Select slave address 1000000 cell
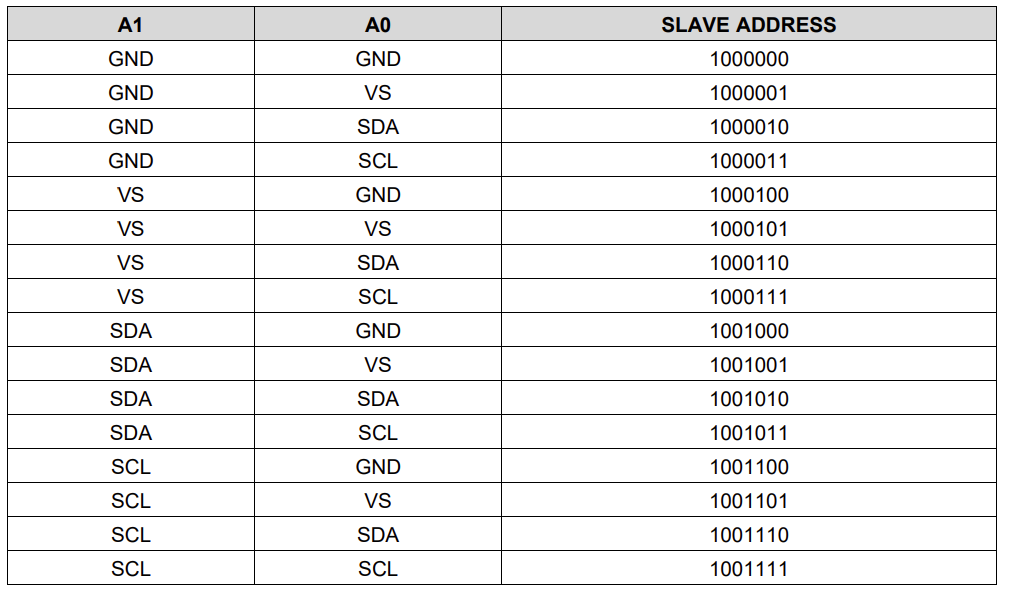The height and width of the screenshot is (596, 1012). [749, 59]
